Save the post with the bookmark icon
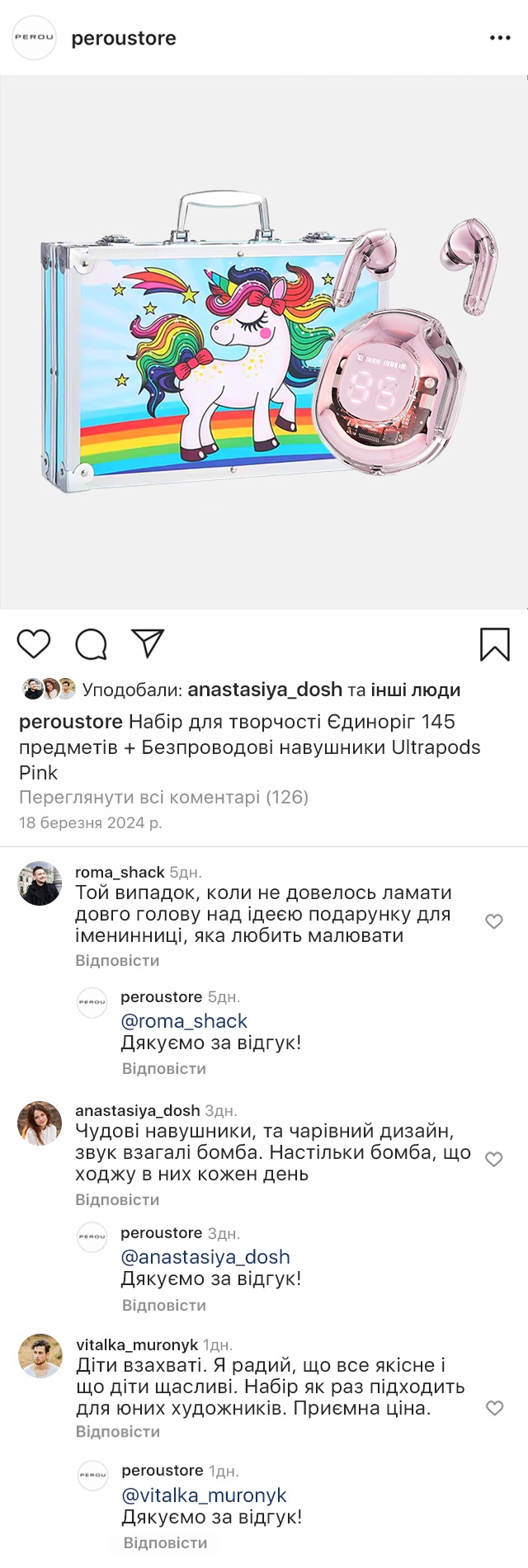The width and height of the screenshot is (528, 1568). [494, 644]
